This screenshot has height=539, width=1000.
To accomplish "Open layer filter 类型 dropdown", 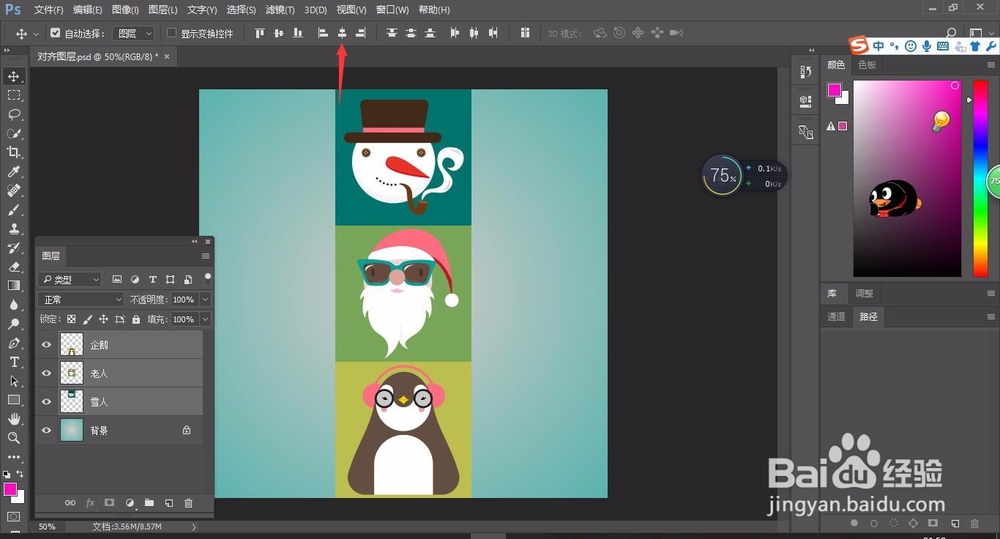I will click(x=70, y=279).
